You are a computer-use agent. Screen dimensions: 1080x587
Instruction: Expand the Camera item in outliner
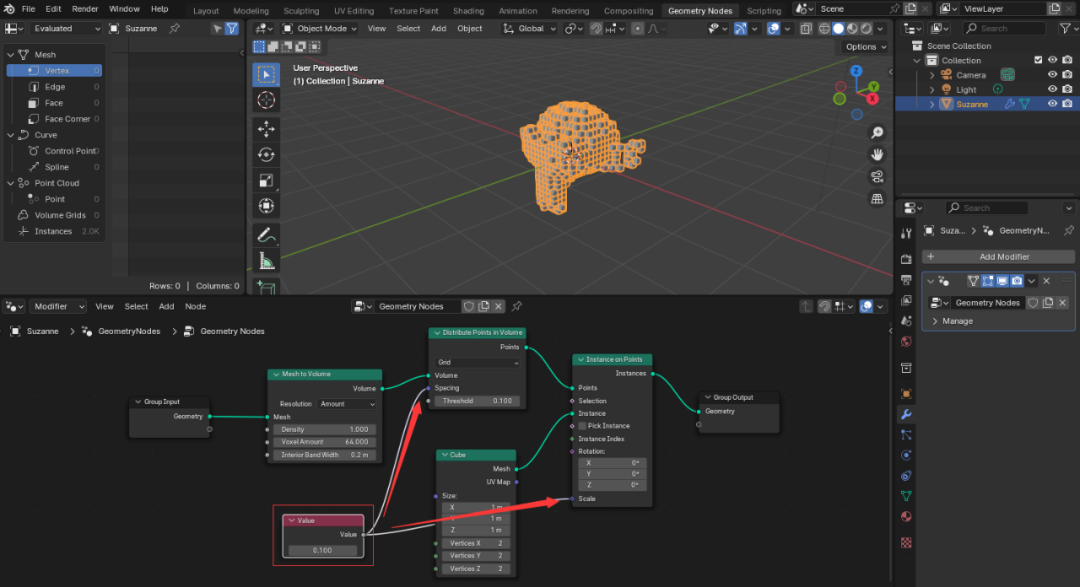pos(933,74)
